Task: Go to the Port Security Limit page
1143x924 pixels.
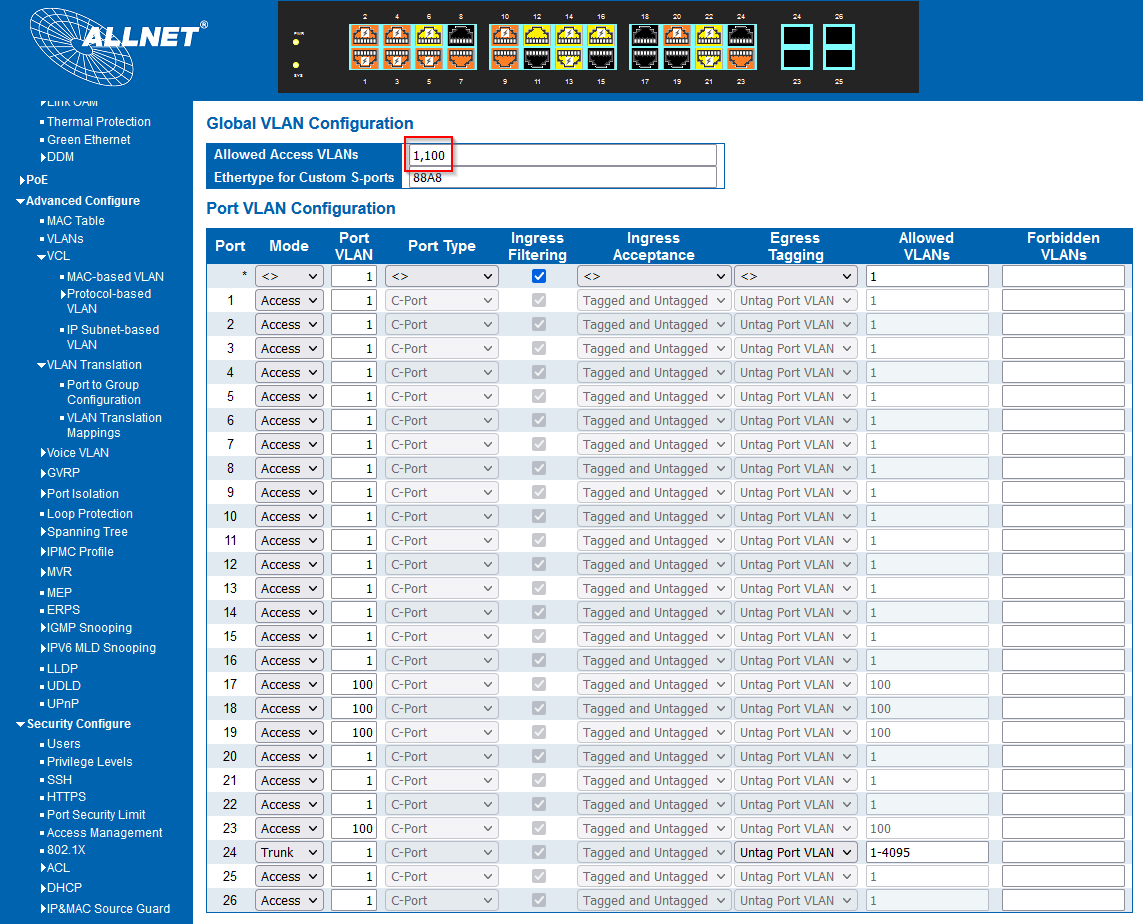Action: pyautogui.click(x=96, y=815)
